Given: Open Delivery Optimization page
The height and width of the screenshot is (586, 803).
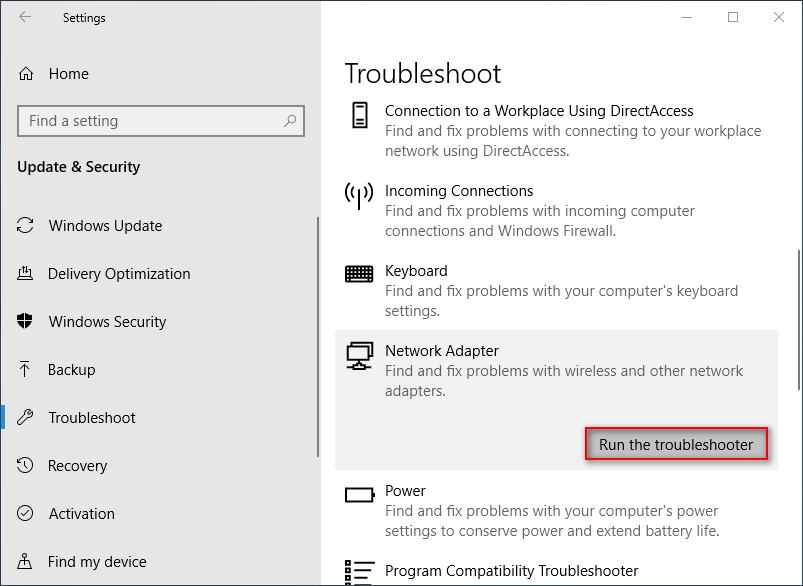Looking at the screenshot, I should (119, 274).
